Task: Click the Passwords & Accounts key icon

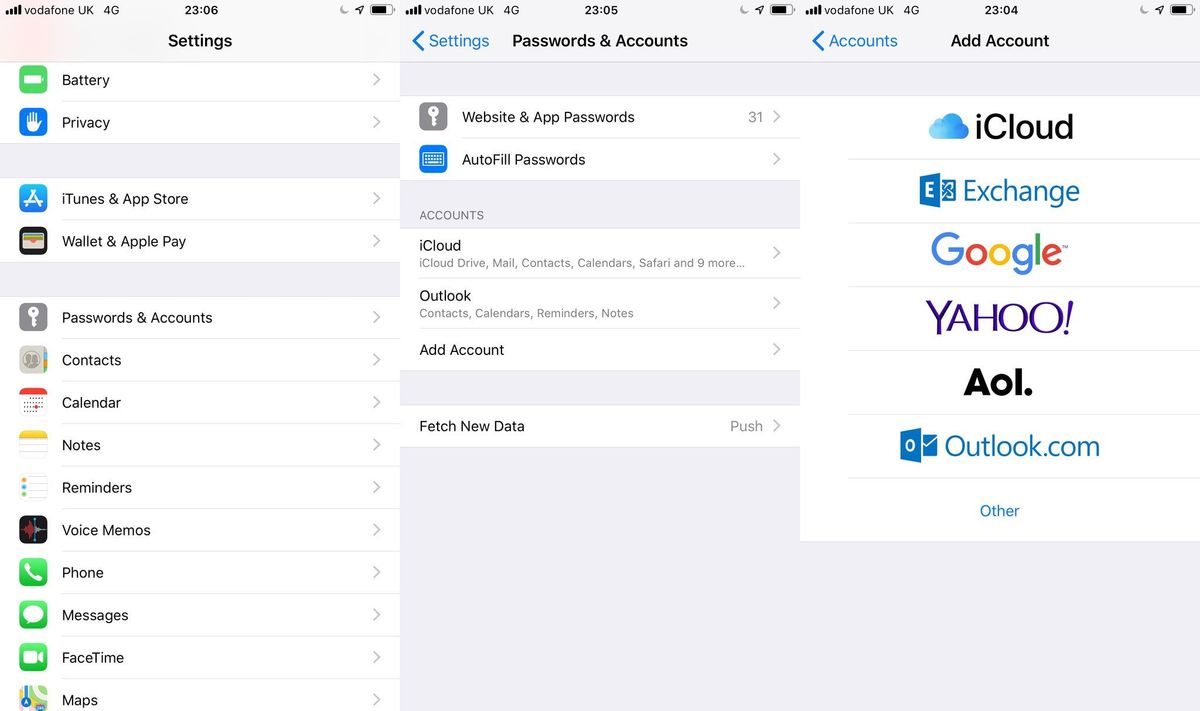Action: pyautogui.click(x=33, y=317)
